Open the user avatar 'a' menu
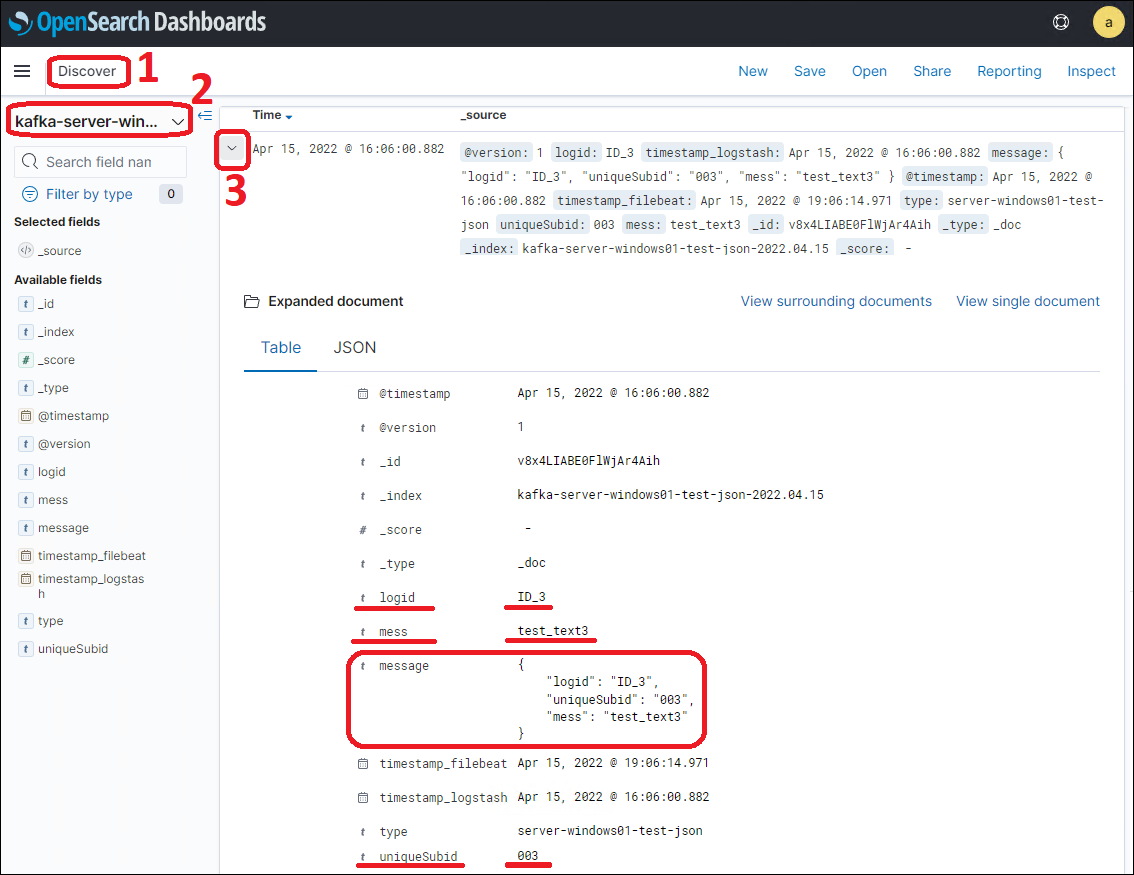The image size is (1134, 875). 1108,22
